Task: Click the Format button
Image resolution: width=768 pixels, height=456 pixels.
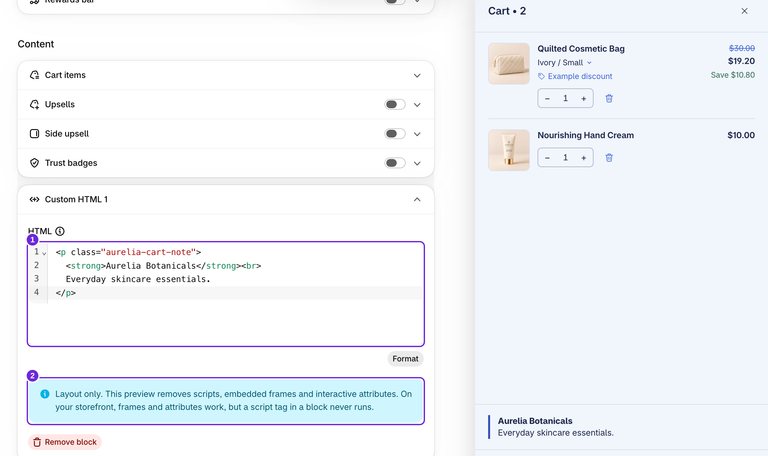Action: [405, 359]
